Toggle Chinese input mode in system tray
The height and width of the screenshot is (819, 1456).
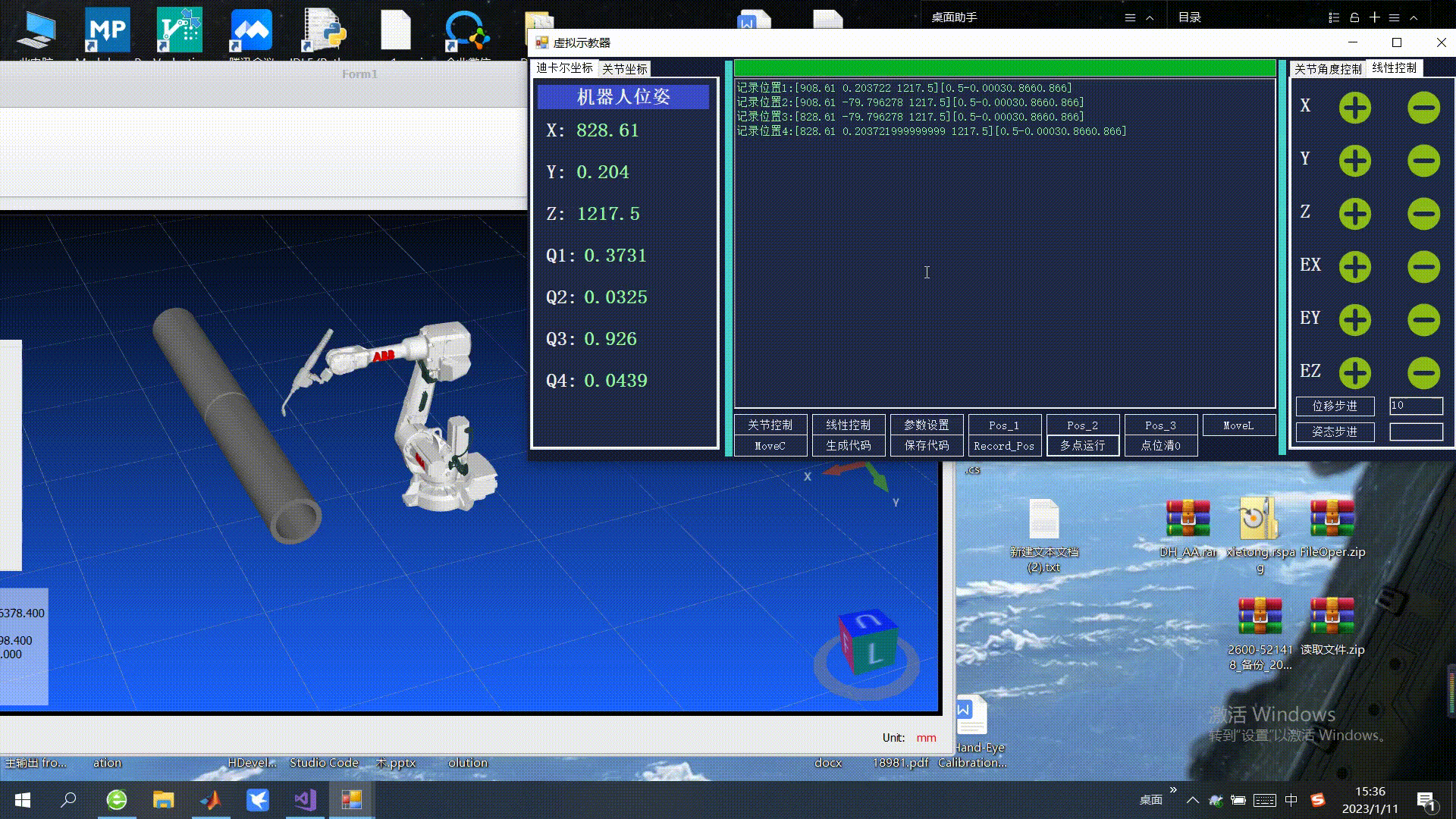pos(1291,800)
